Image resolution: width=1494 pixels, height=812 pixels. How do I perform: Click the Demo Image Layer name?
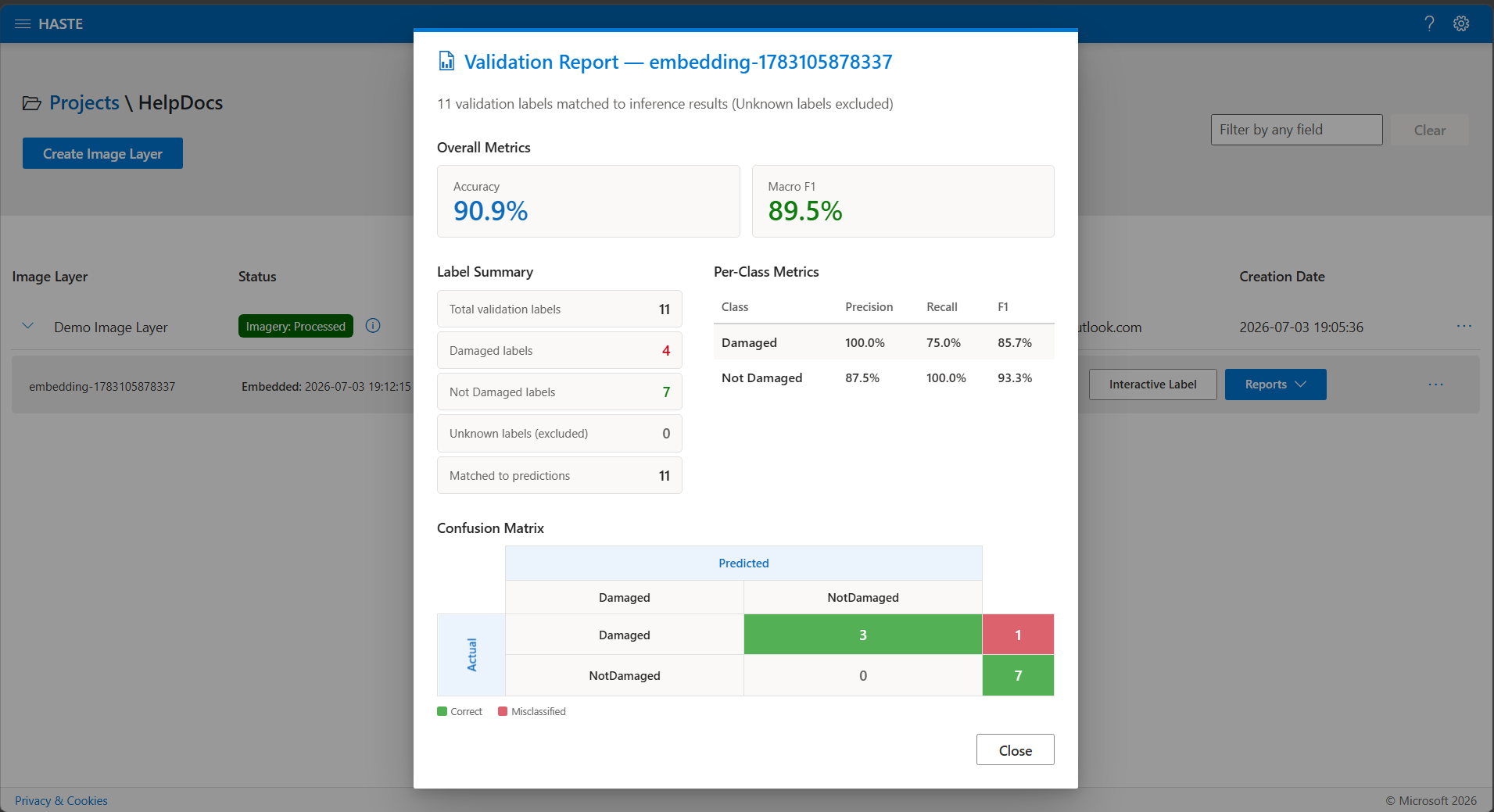pyautogui.click(x=111, y=327)
